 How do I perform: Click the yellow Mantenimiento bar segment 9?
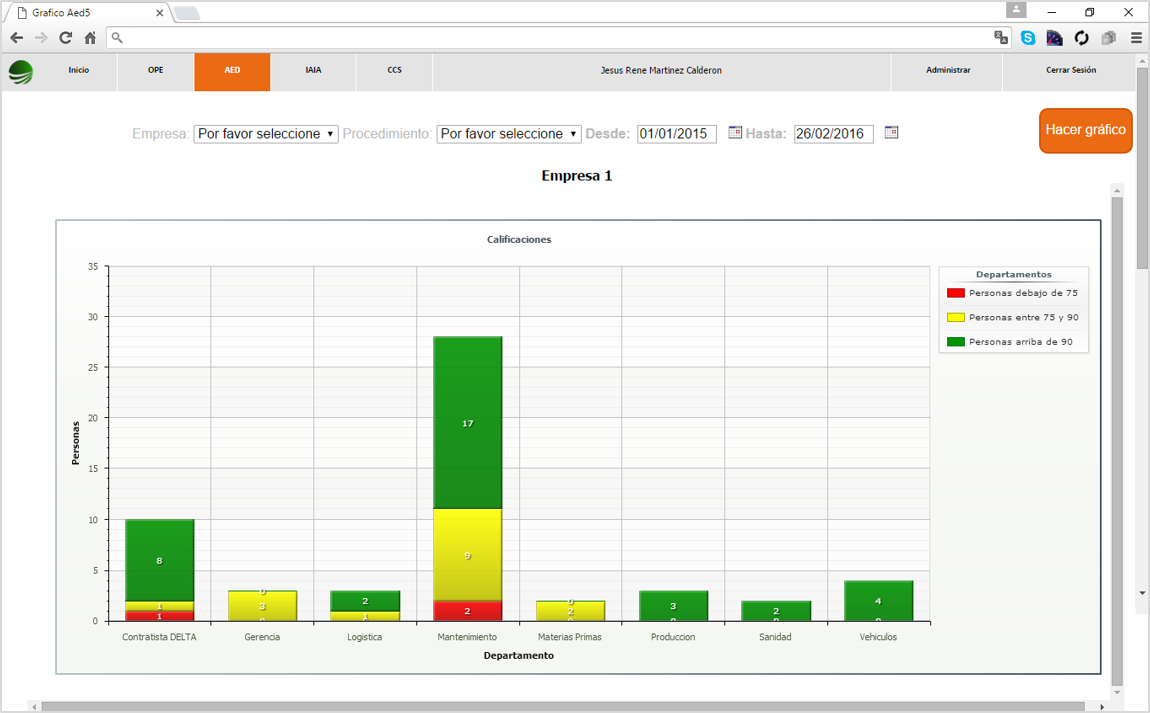tap(468, 555)
